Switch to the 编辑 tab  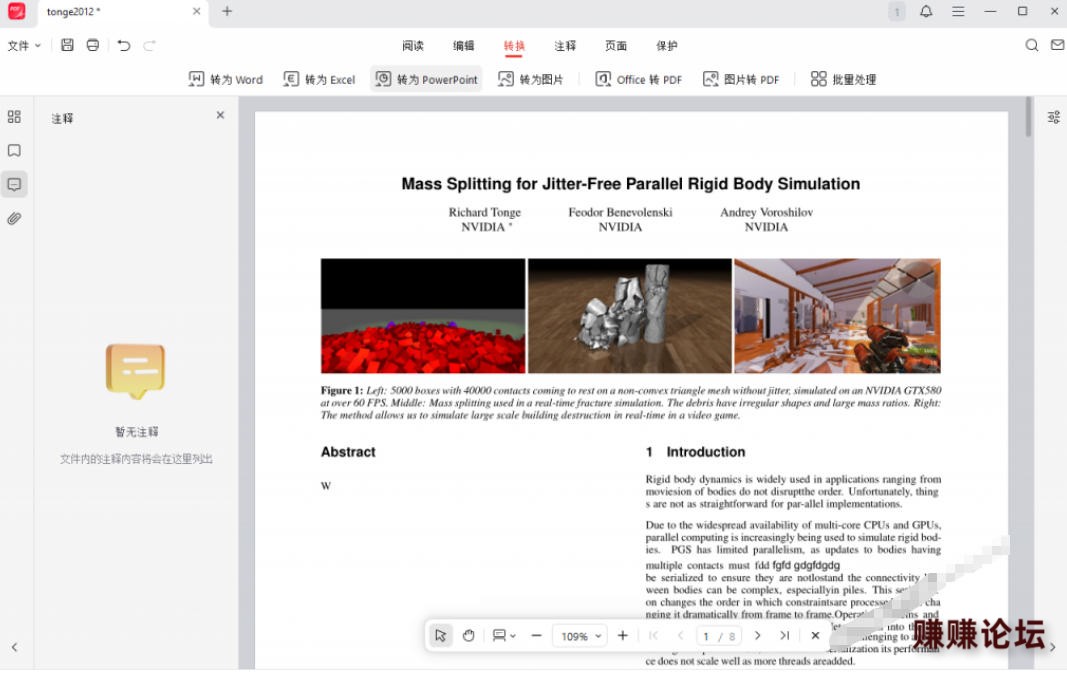463,46
